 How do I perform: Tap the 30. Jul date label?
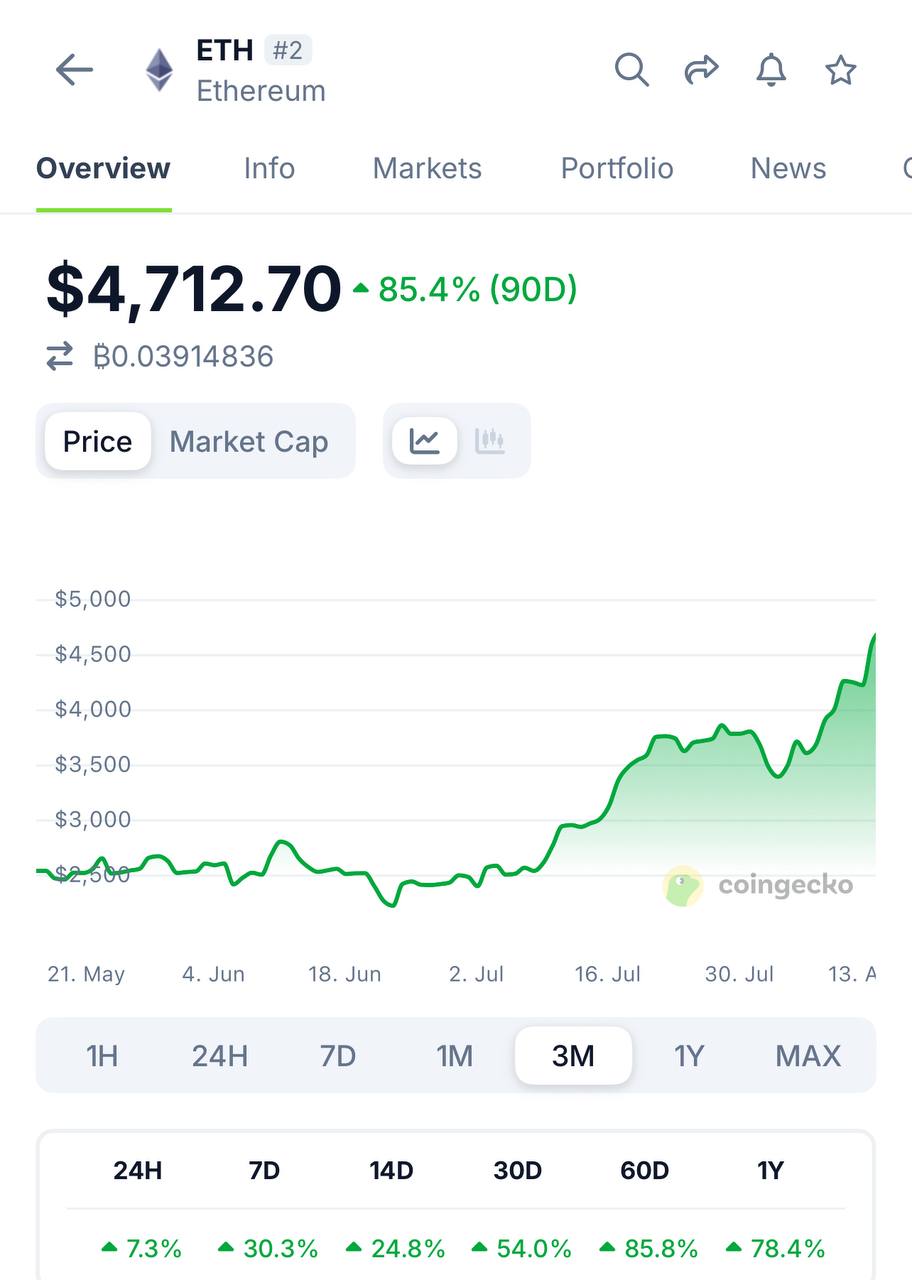pos(739,974)
